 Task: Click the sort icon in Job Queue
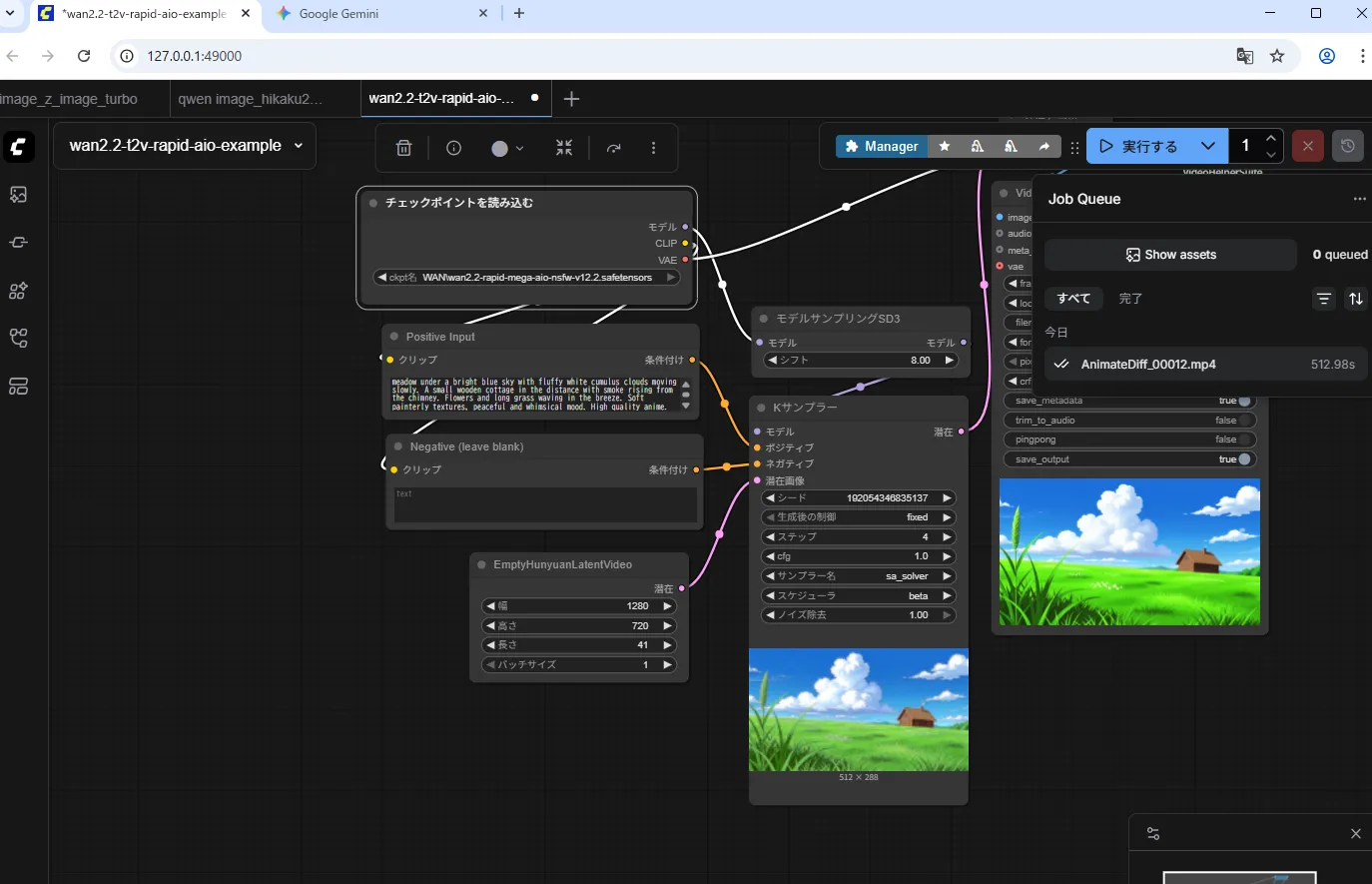(x=1355, y=299)
